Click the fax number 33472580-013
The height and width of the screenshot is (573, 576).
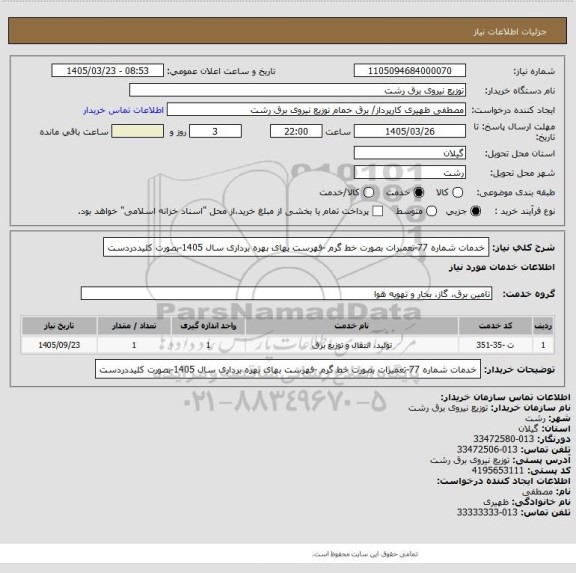click(503, 439)
